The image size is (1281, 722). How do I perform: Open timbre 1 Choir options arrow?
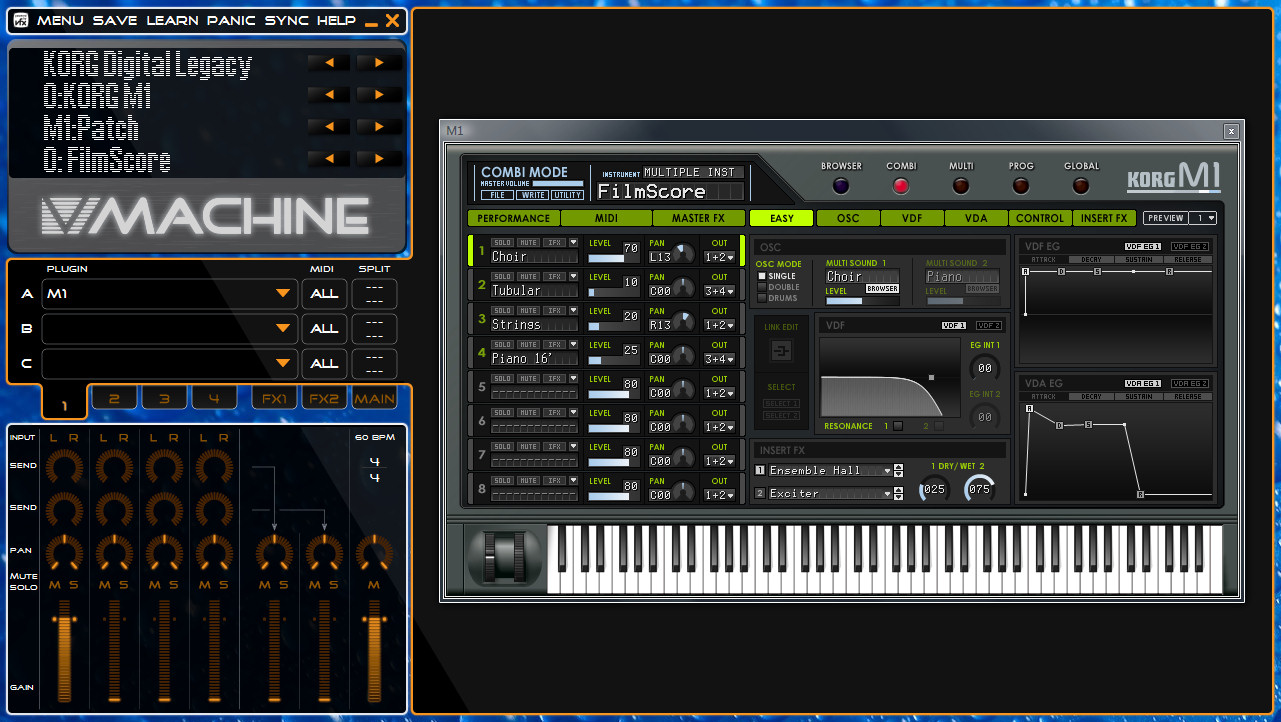[x=574, y=242]
